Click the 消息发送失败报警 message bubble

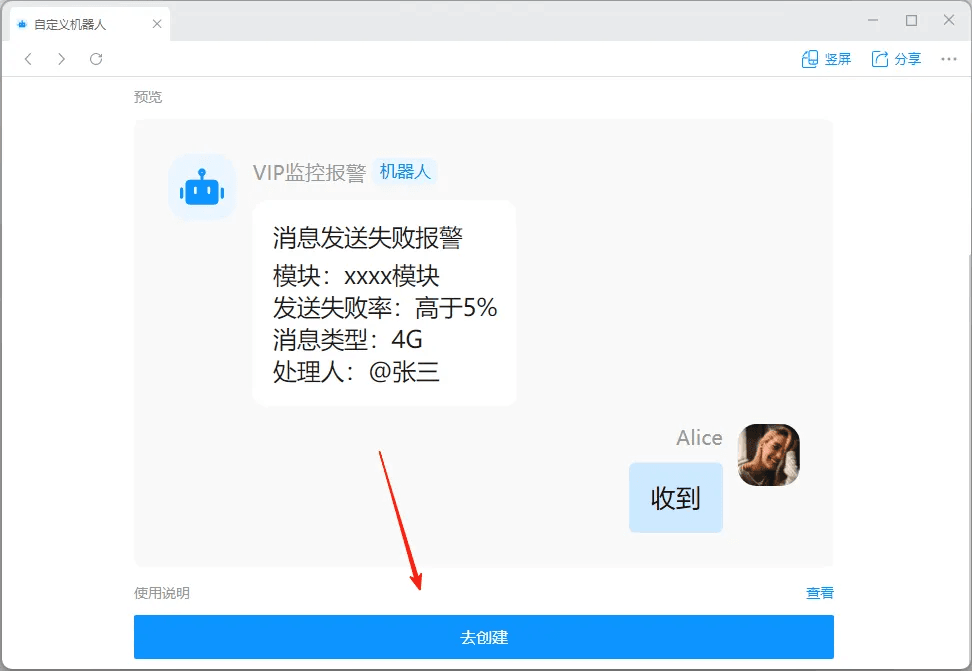pyautogui.click(x=384, y=302)
